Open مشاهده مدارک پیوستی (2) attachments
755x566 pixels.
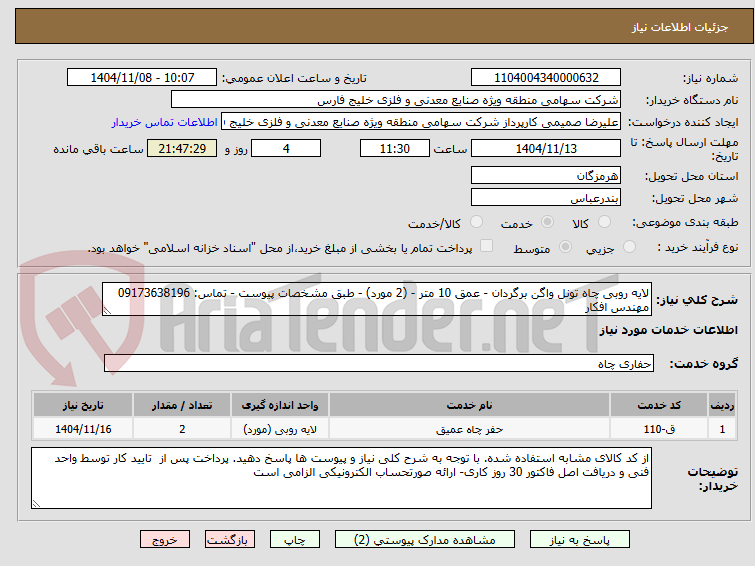click(425, 540)
